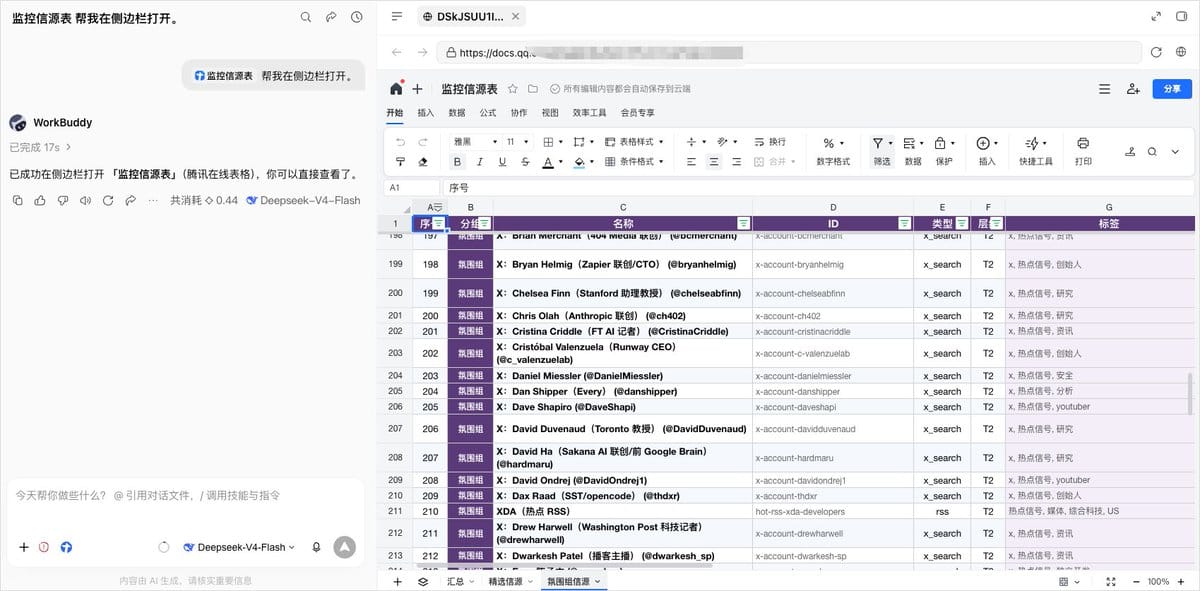Click the send arrow button in the chat input
This screenshot has height=591, width=1200.
tap(344, 547)
